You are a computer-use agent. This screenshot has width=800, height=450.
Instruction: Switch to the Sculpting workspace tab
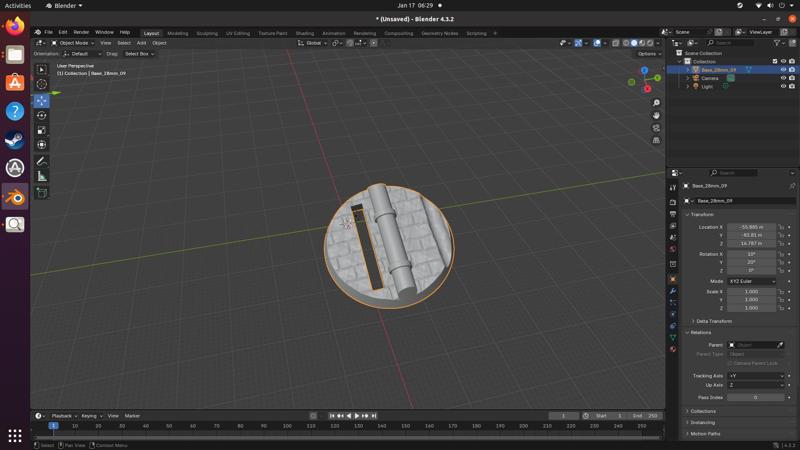[207, 33]
